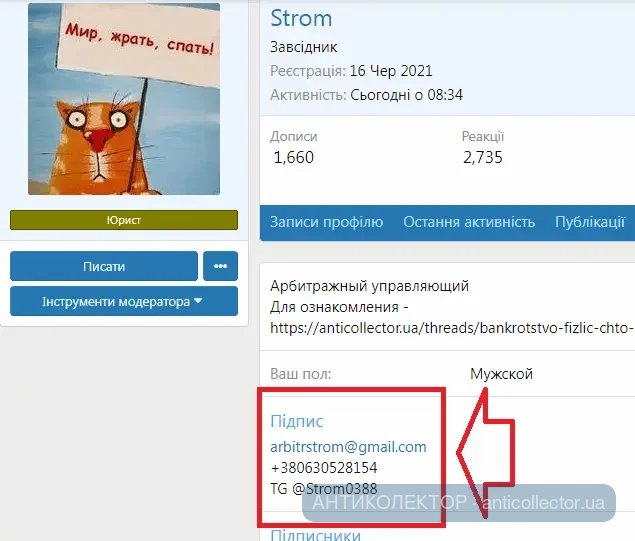Open the Остання активність tab
Image resolution: width=635 pixels, height=541 pixels.
click(469, 222)
